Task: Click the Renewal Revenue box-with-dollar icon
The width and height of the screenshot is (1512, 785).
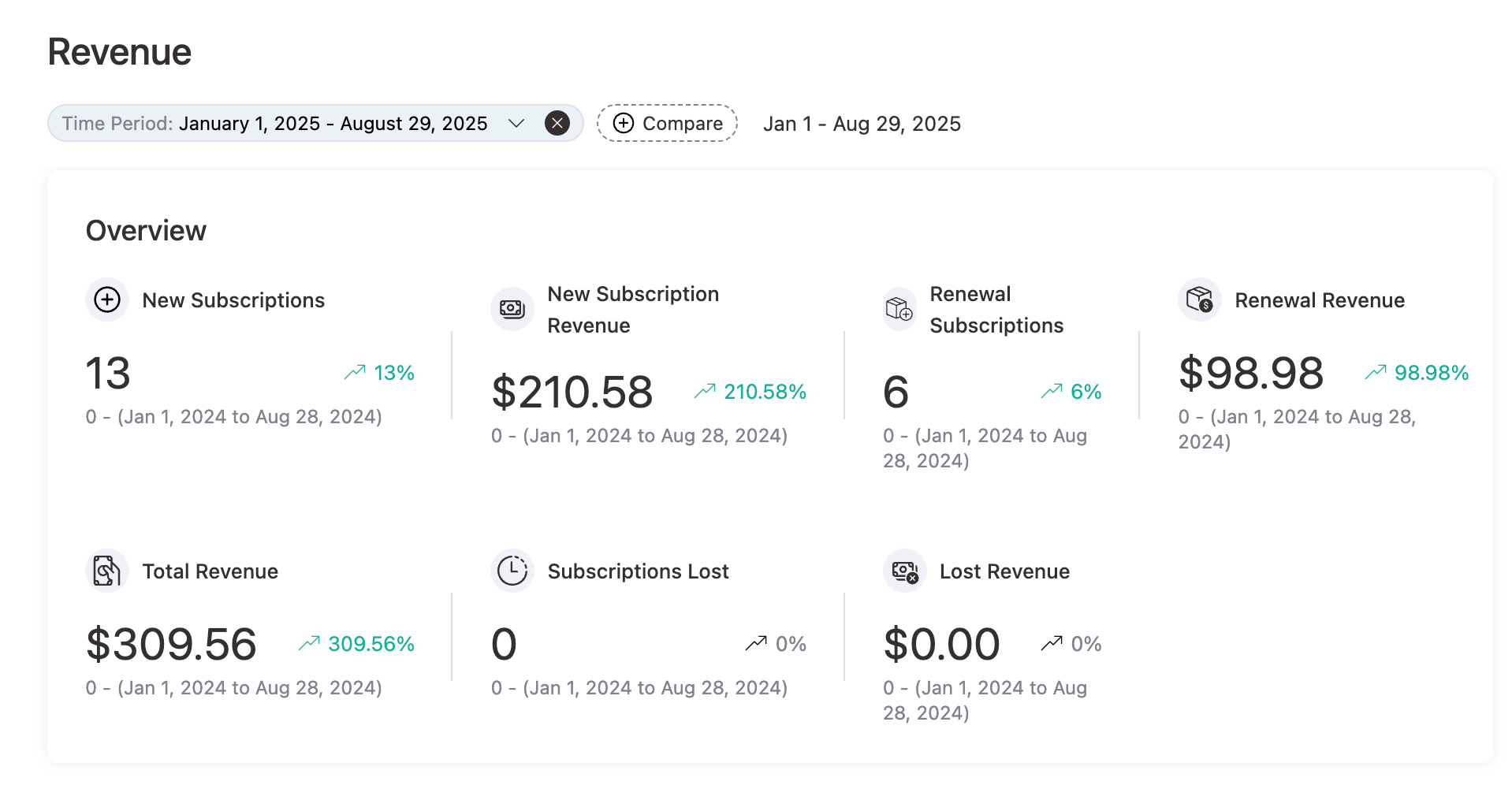Action: (x=1200, y=299)
